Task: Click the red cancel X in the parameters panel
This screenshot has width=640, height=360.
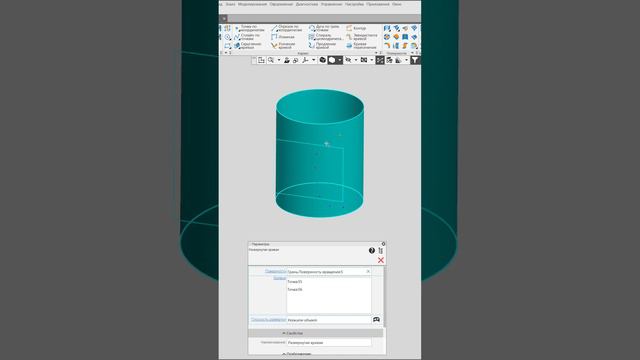Action: 381,260
